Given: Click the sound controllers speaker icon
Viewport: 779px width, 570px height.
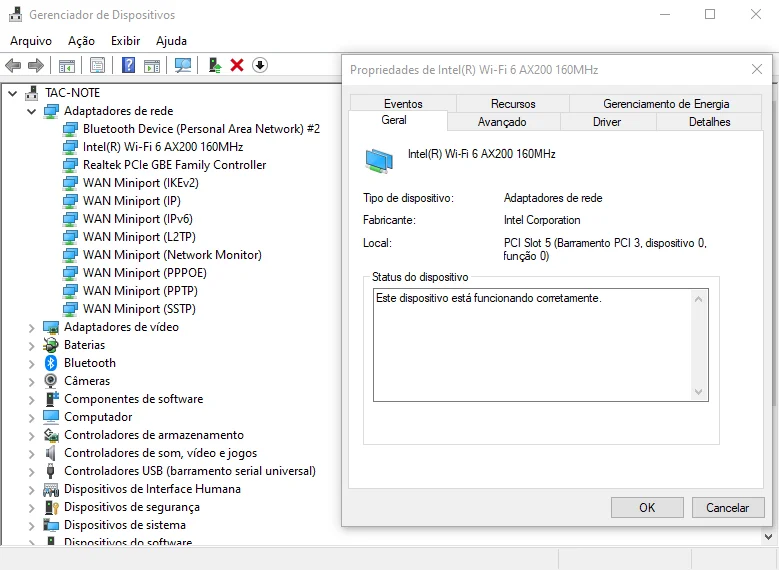Looking at the screenshot, I should coord(50,453).
